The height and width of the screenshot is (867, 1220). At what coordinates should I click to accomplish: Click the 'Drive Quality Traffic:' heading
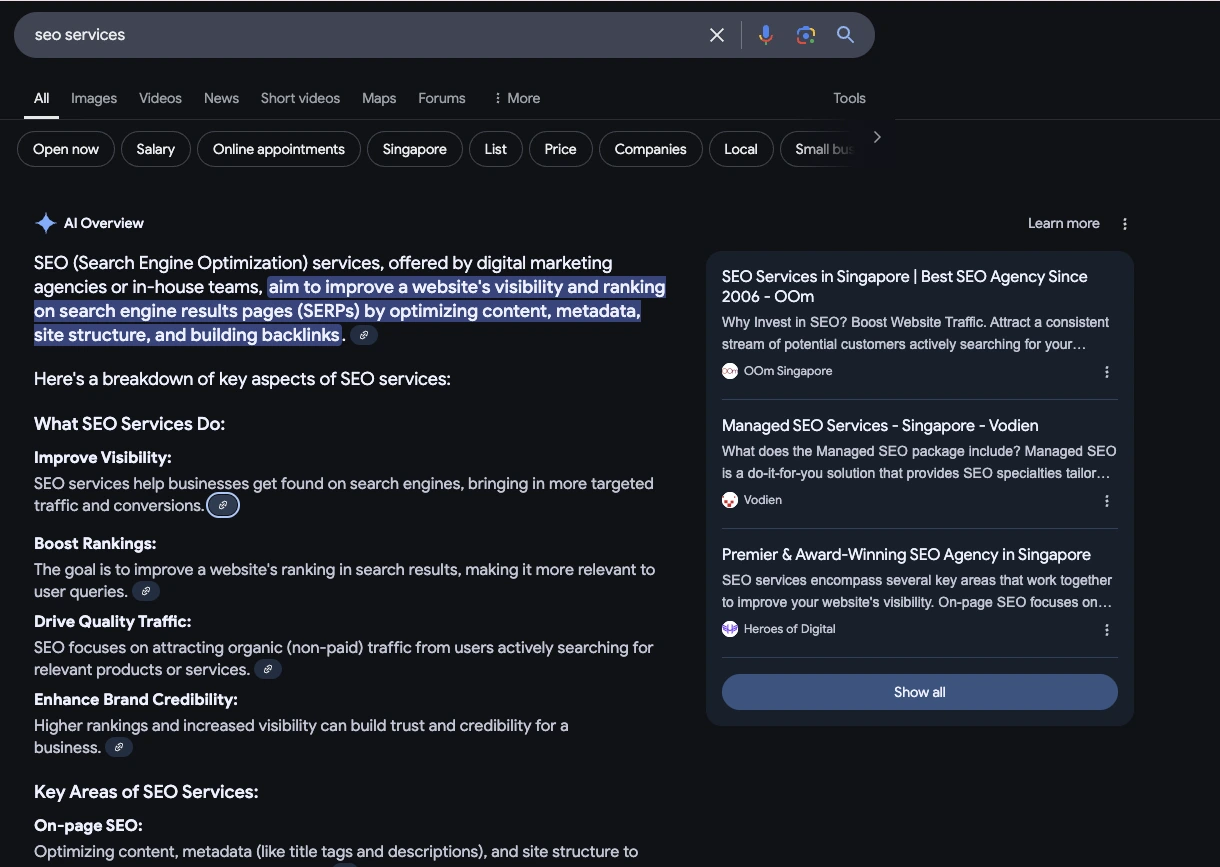tap(113, 621)
